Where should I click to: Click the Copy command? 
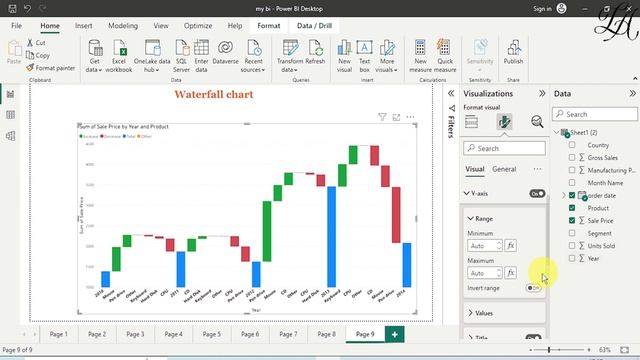[38, 55]
